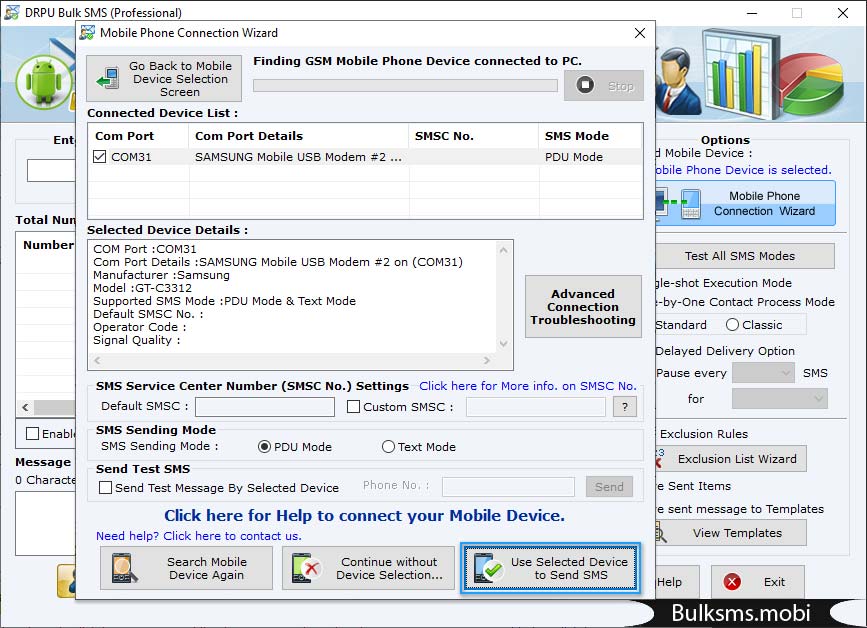
Task: Click Use Selected Device to Send SMS
Action: pyautogui.click(x=551, y=568)
